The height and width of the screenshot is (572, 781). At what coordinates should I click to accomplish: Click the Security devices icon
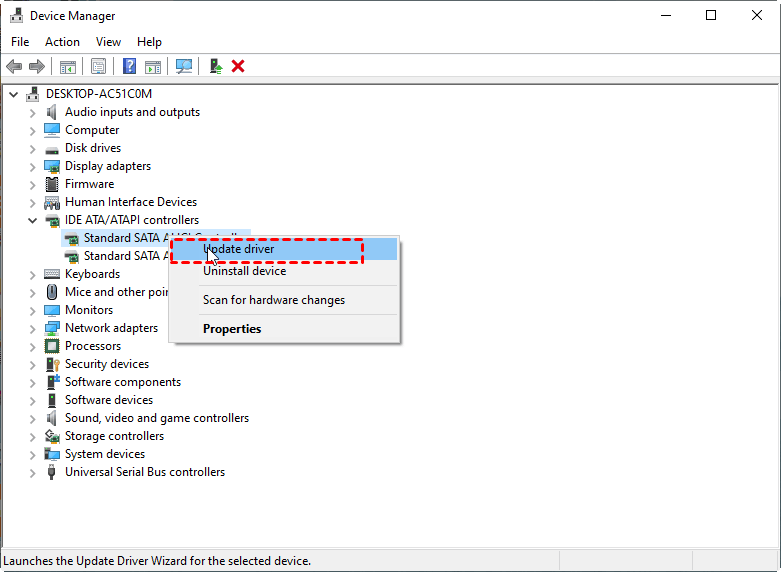(53, 364)
